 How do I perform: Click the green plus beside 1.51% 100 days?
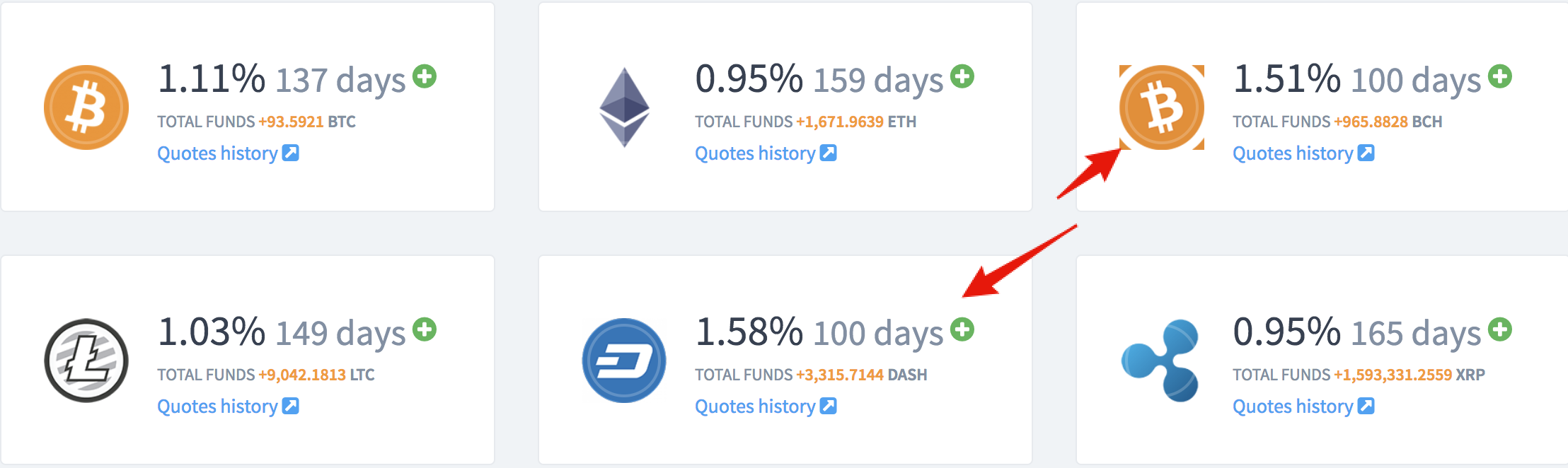pos(1500,76)
